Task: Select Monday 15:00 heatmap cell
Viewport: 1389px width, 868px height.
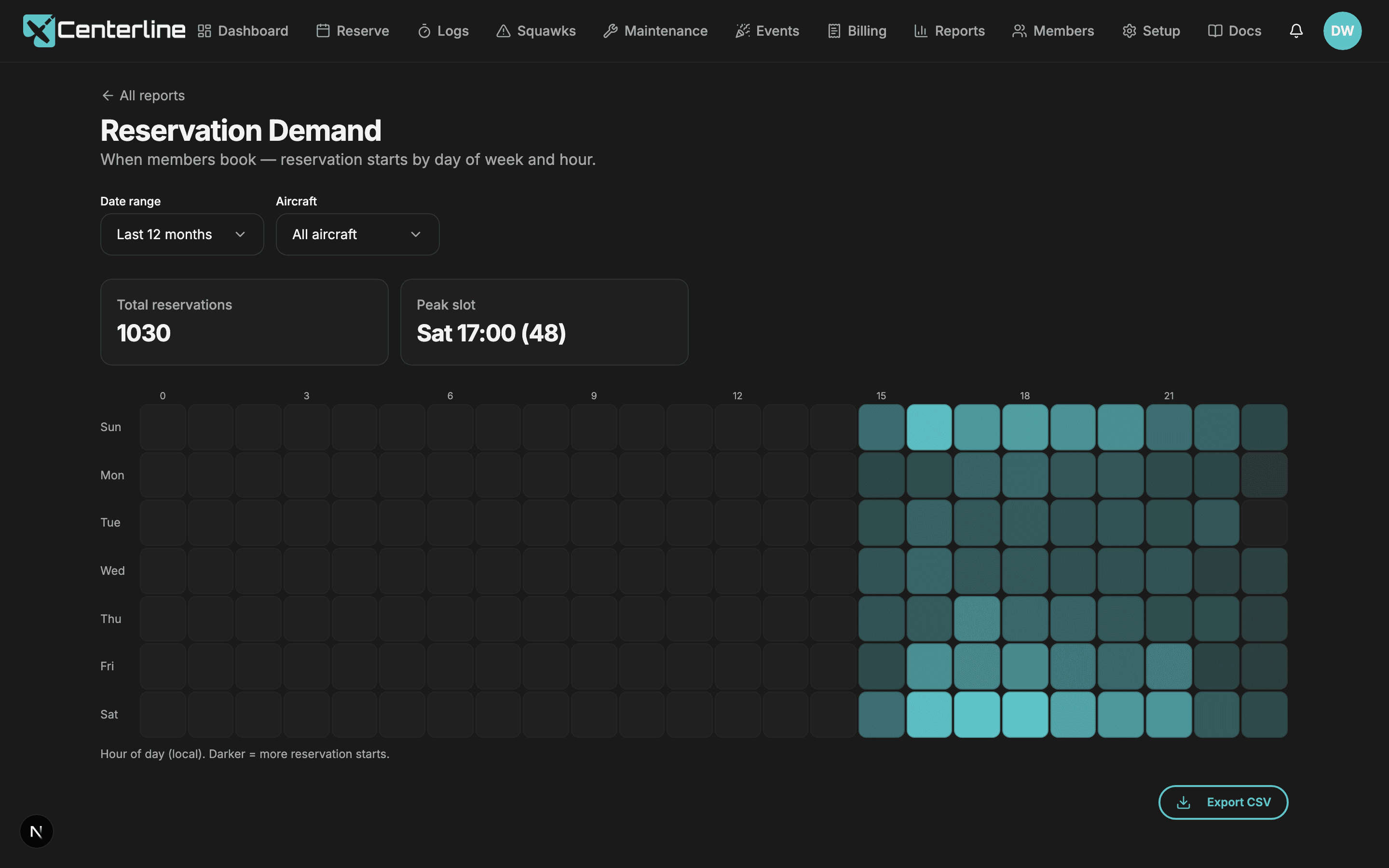Action: [x=882, y=475]
